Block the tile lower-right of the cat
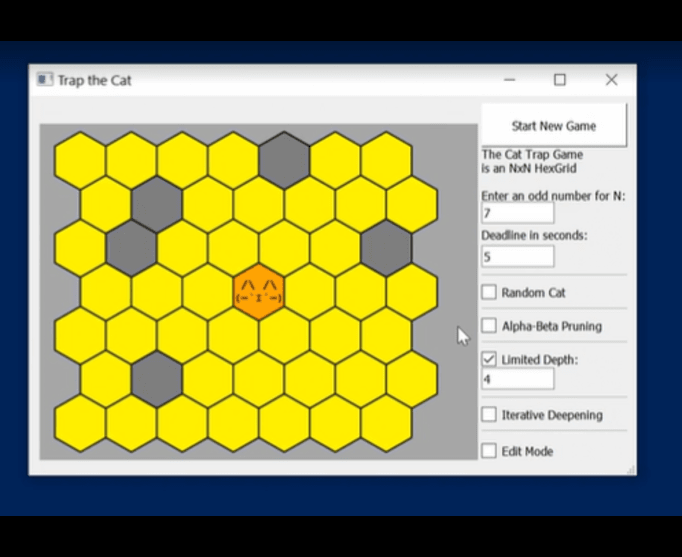682x557 pixels. pos(284,335)
